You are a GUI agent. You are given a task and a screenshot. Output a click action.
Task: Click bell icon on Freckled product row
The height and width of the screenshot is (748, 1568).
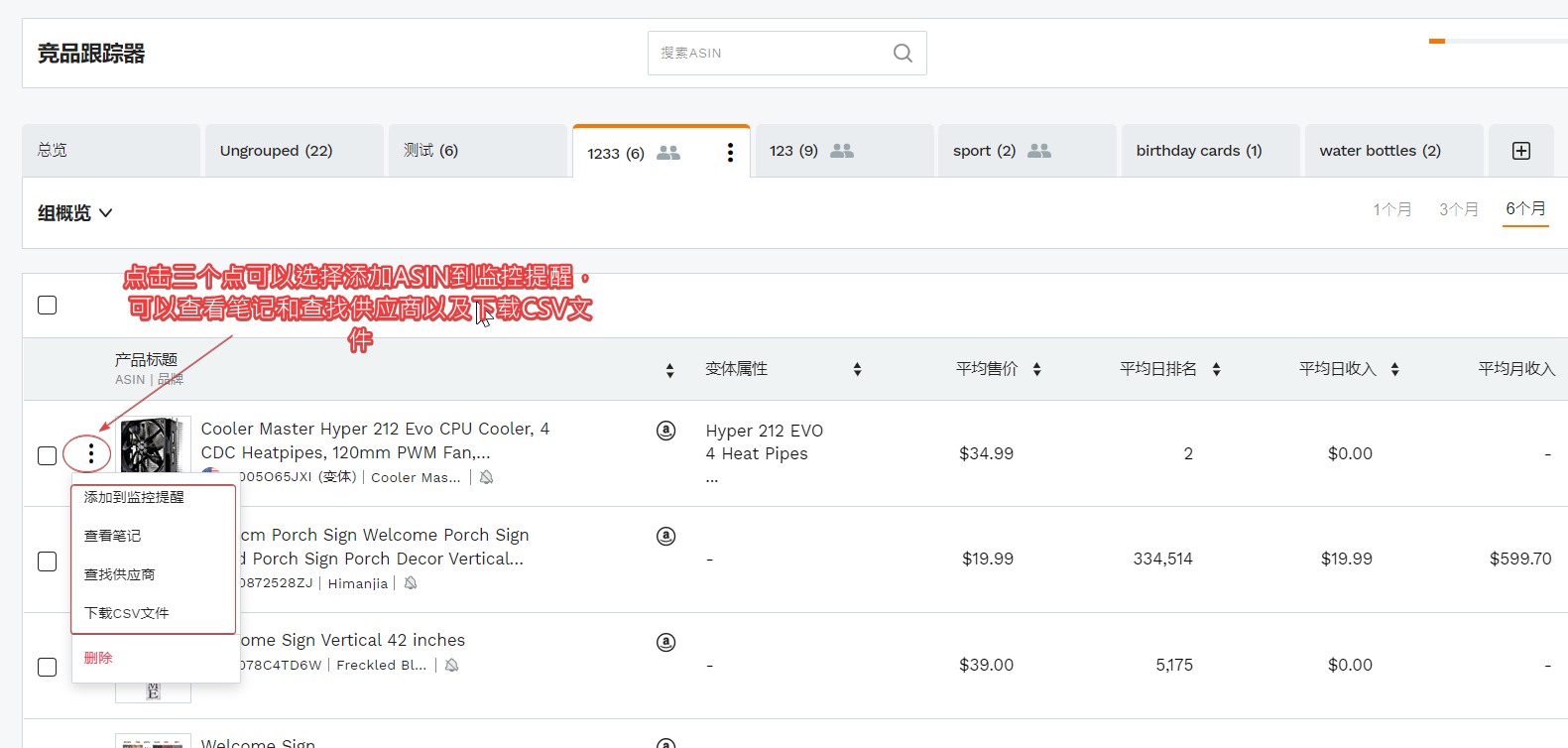[451, 666]
